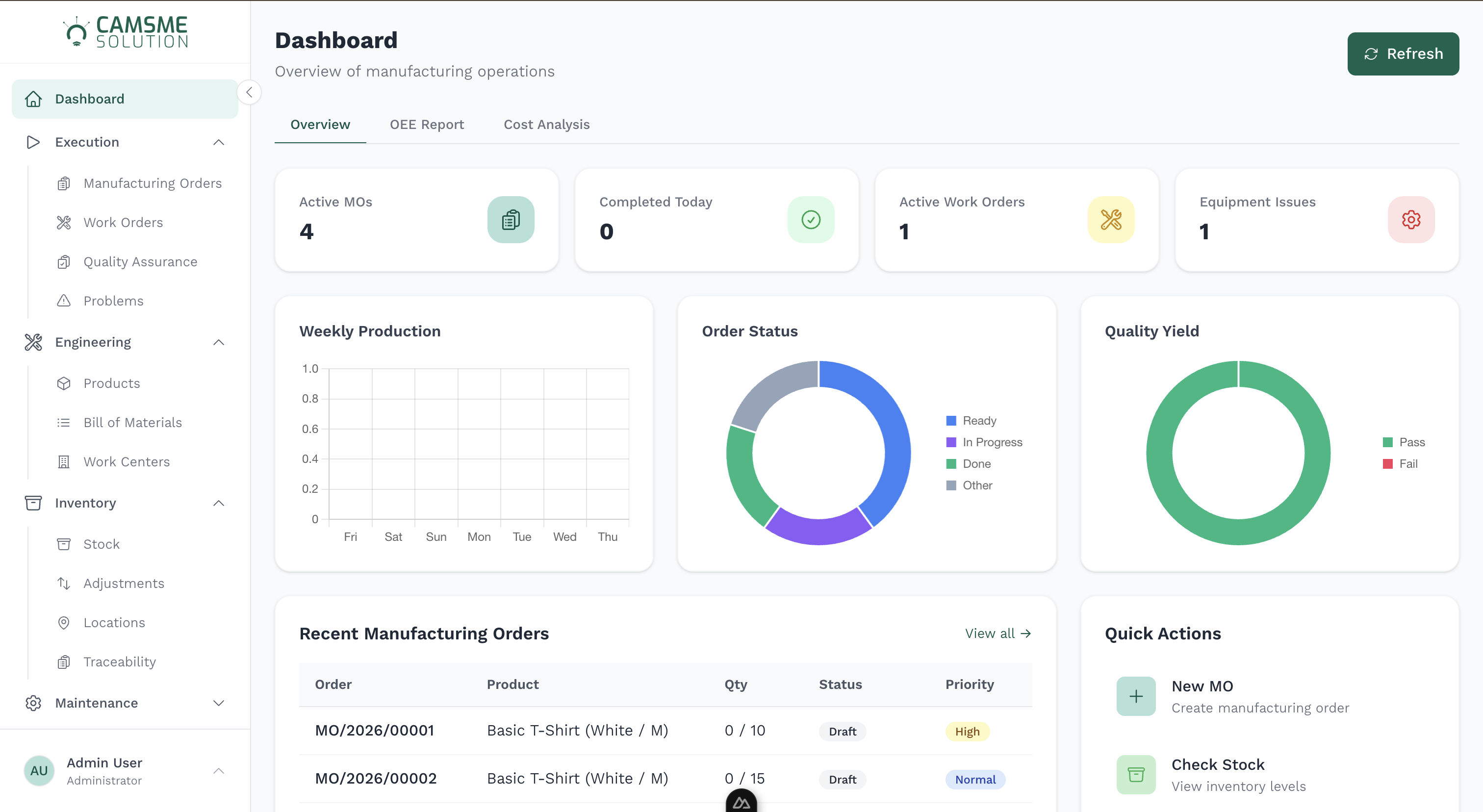Collapse the Execution section
Image resolution: width=1483 pixels, height=812 pixels.
coord(218,142)
